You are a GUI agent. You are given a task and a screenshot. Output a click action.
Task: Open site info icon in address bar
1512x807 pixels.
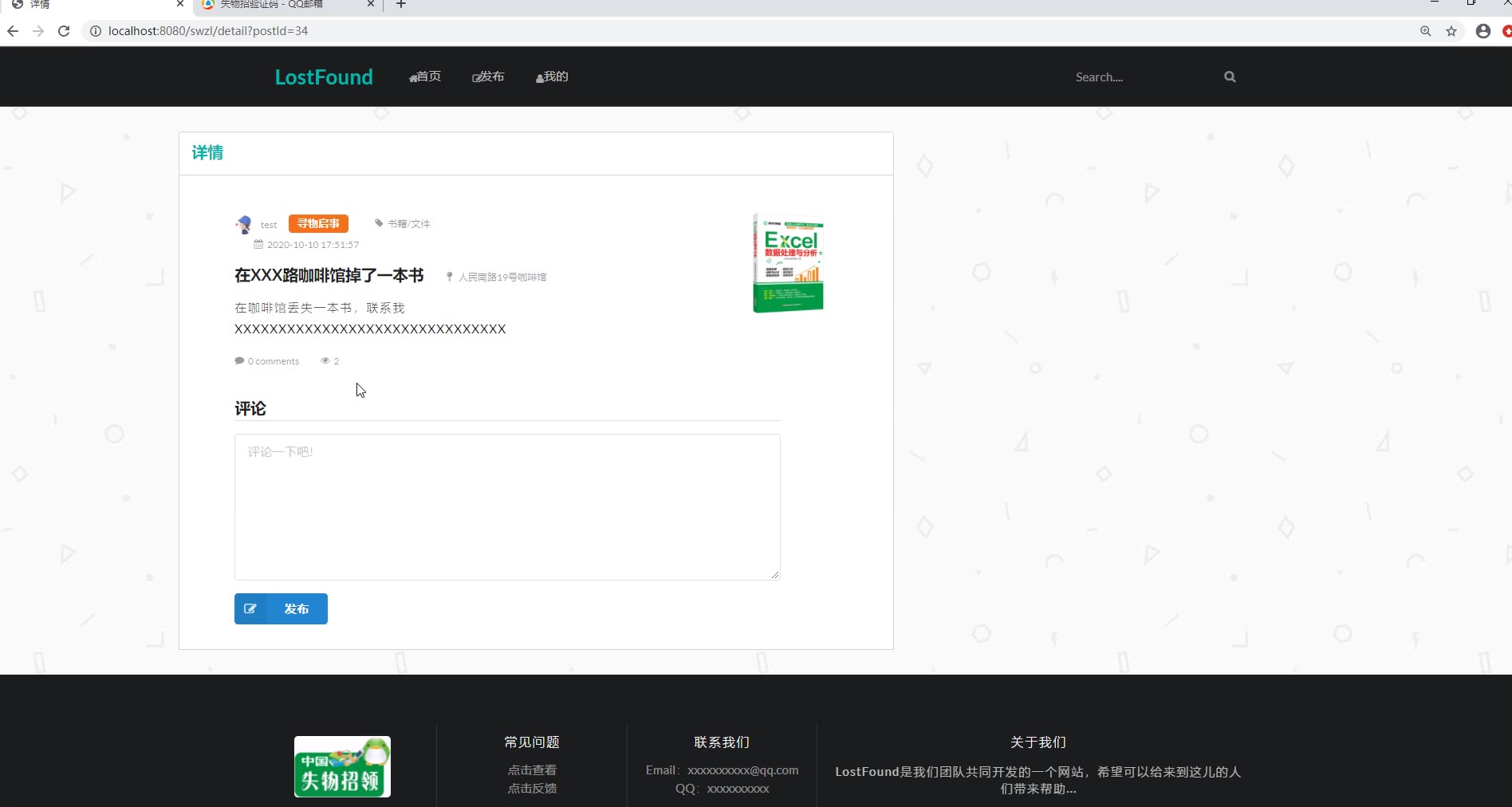(x=96, y=31)
